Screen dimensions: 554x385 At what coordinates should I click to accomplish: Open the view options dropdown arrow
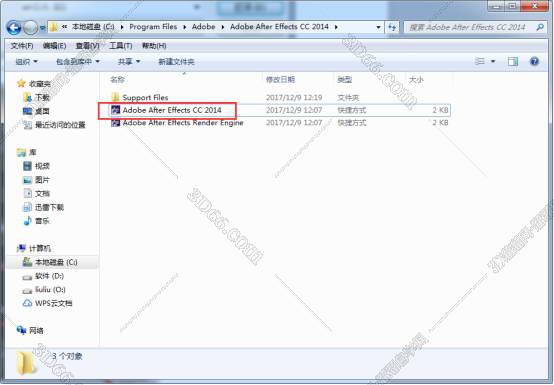pos(493,61)
